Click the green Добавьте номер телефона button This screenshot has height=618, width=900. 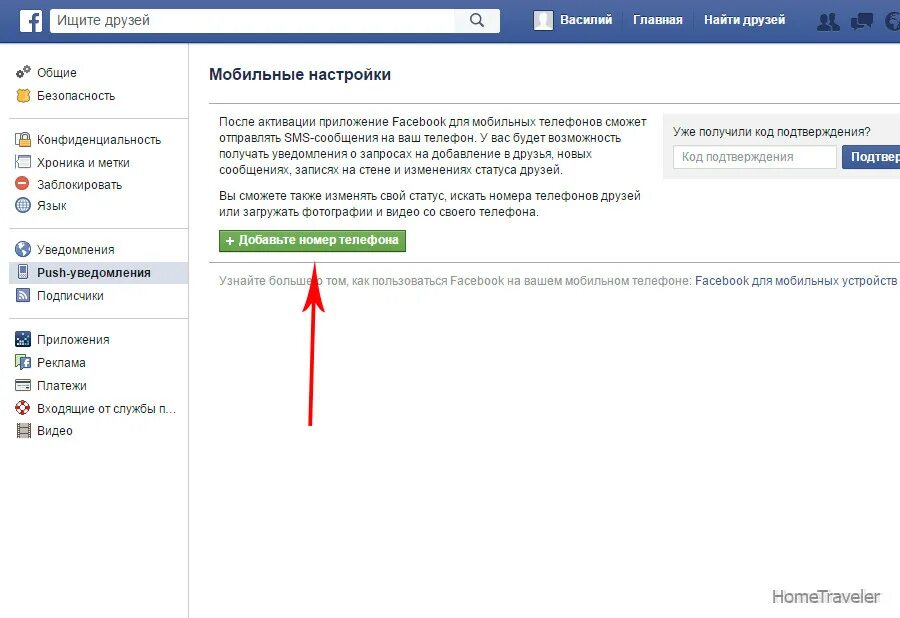[312, 240]
